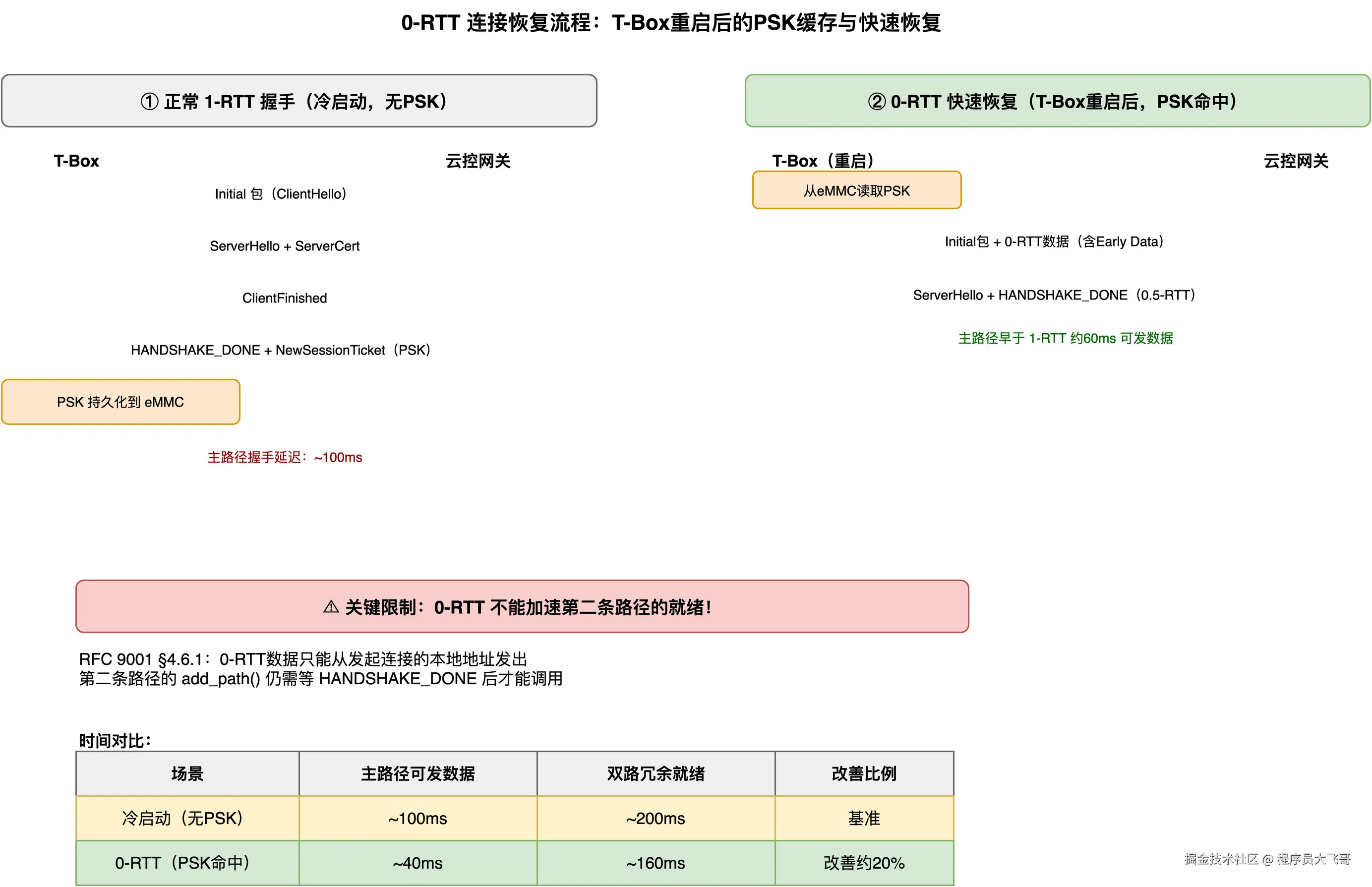
Task: Click the diagram title about 0-RTT 连接恢复流程
Action: pos(670,23)
